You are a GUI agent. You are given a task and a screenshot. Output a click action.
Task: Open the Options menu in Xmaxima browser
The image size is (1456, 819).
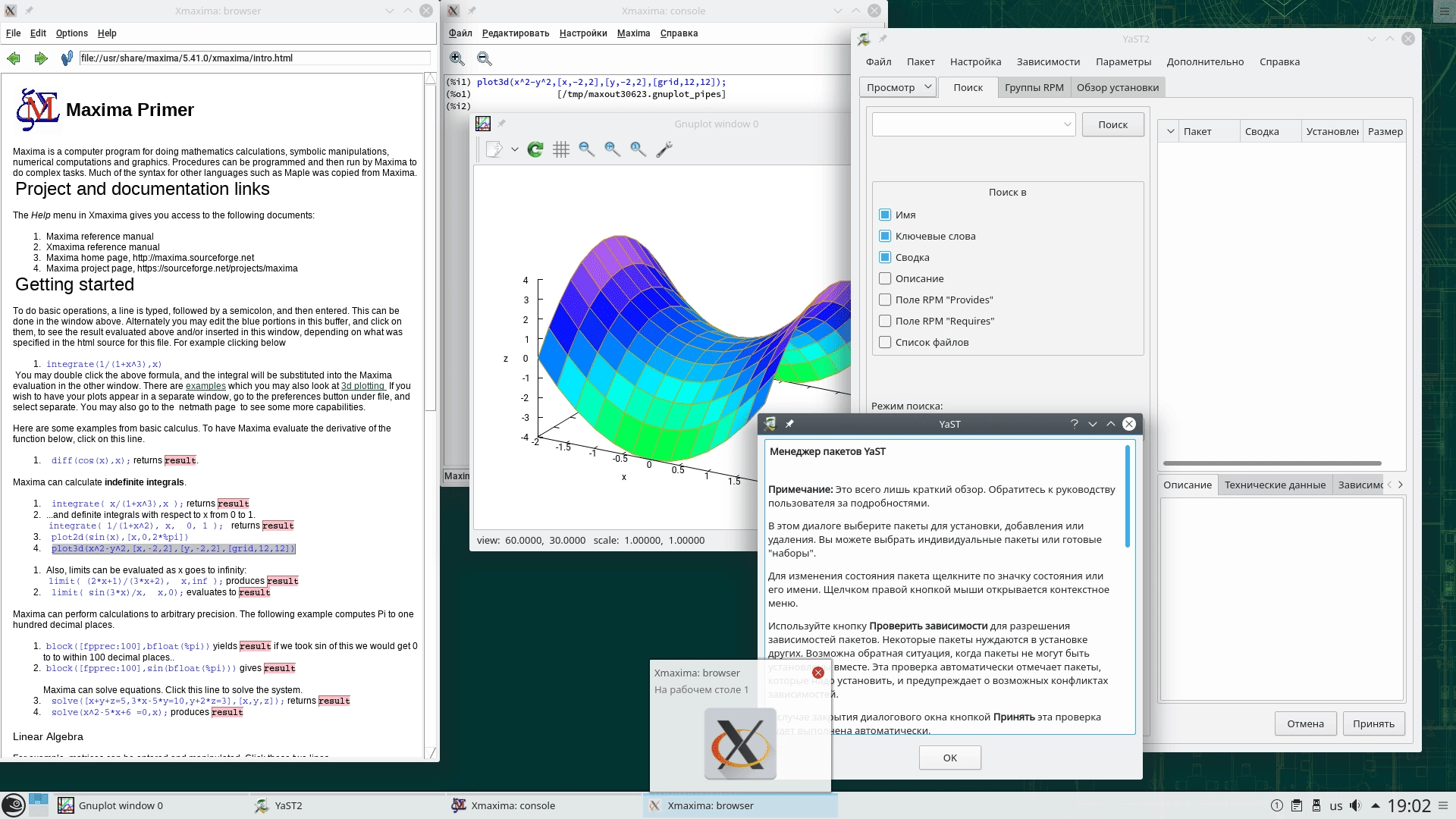click(x=71, y=33)
